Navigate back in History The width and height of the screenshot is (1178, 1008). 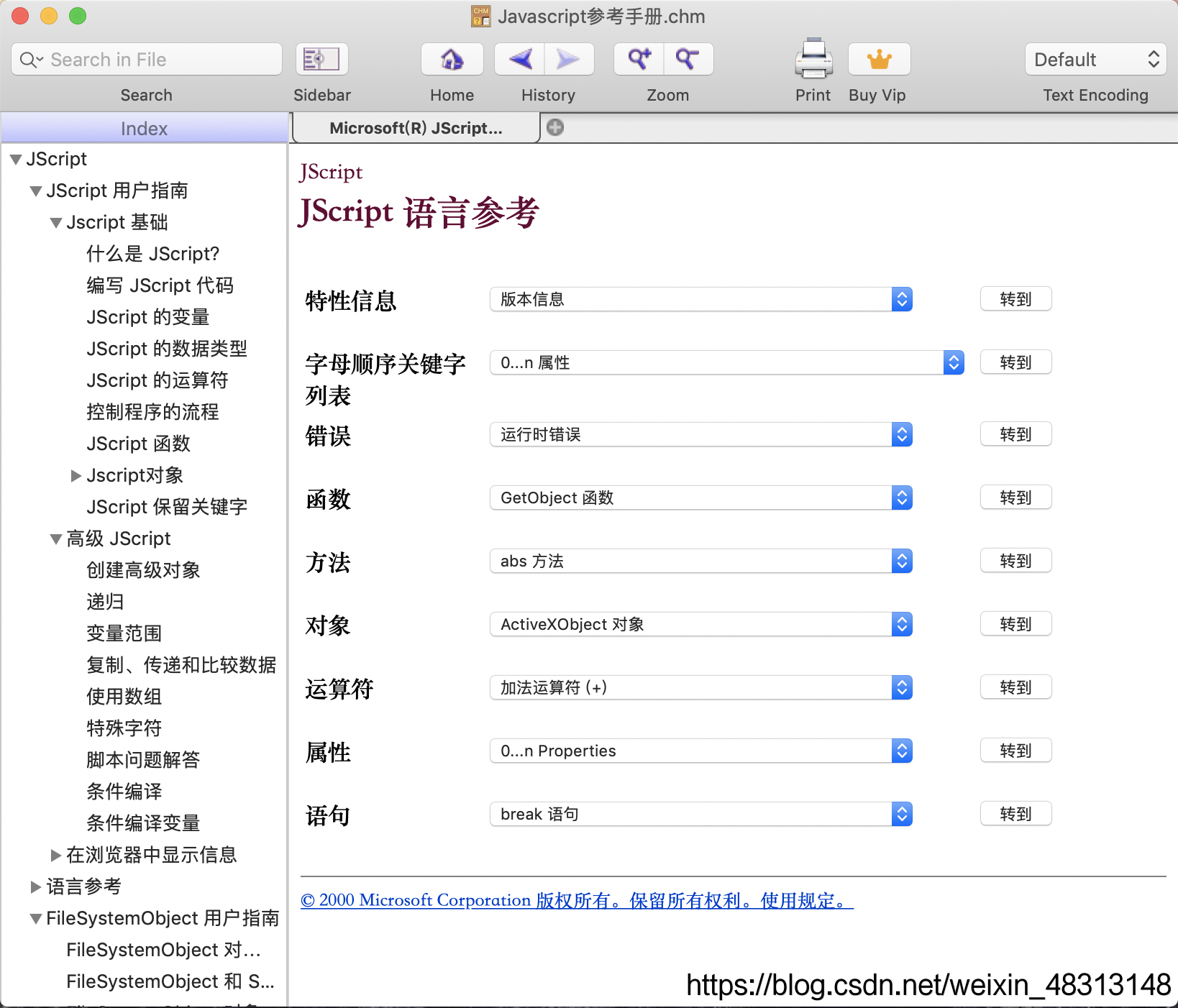[x=520, y=59]
